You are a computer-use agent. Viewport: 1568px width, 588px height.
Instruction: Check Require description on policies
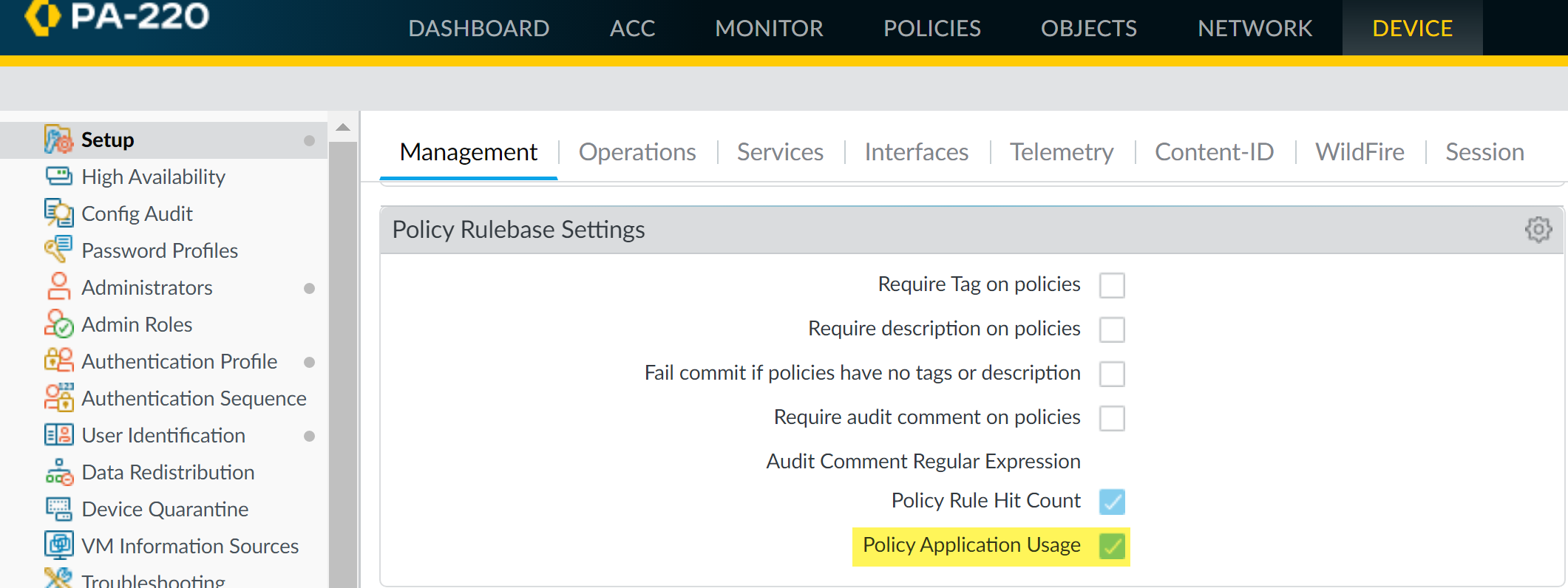[x=1111, y=329]
